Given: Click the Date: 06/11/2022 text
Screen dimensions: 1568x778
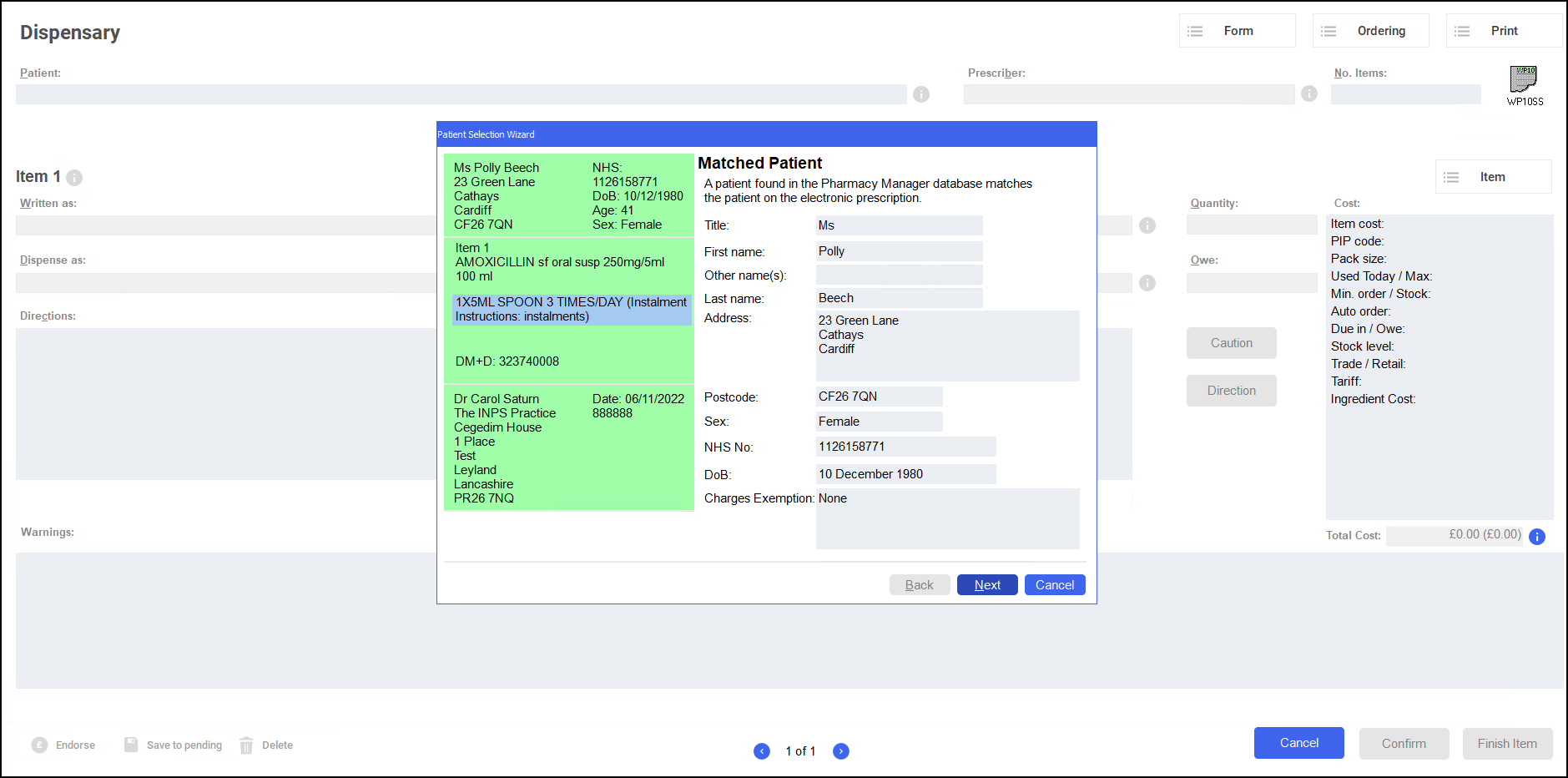Looking at the screenshot, I should [638, 399].
